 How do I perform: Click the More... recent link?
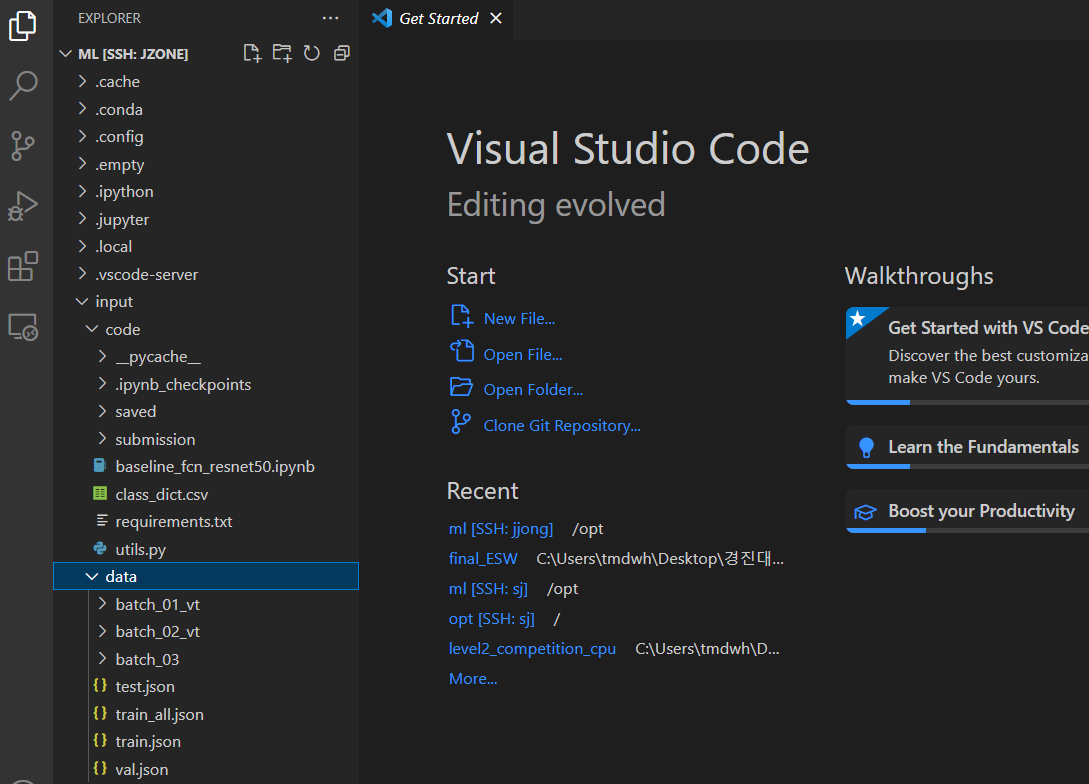pyautogui.click(x=473, y=679)
